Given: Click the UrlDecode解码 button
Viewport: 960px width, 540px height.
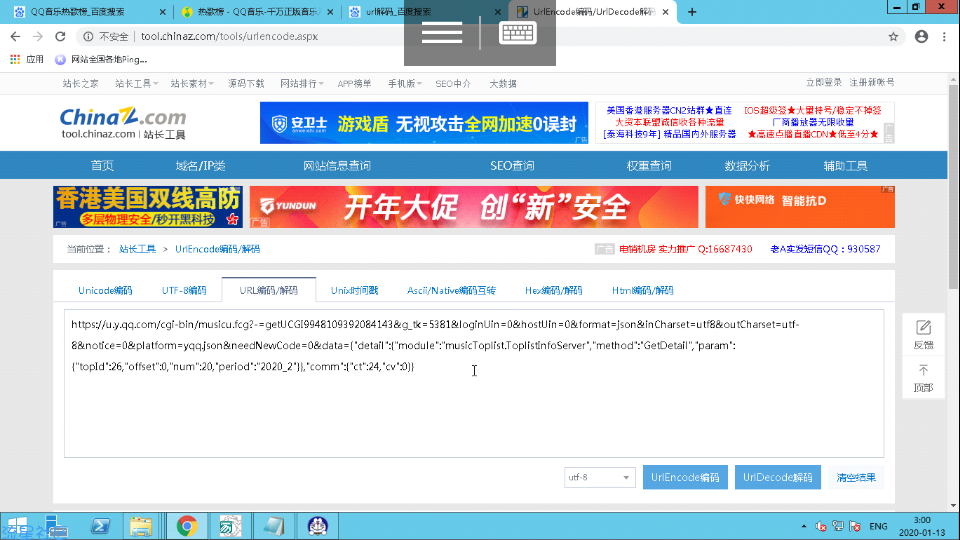Looking at the screenshot, I should point(778,478).
